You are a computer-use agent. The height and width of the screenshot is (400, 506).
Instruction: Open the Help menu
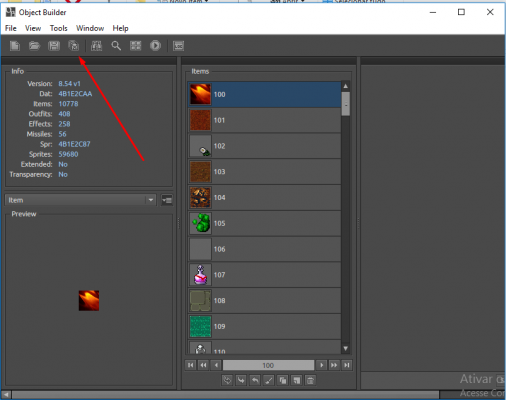120,28
